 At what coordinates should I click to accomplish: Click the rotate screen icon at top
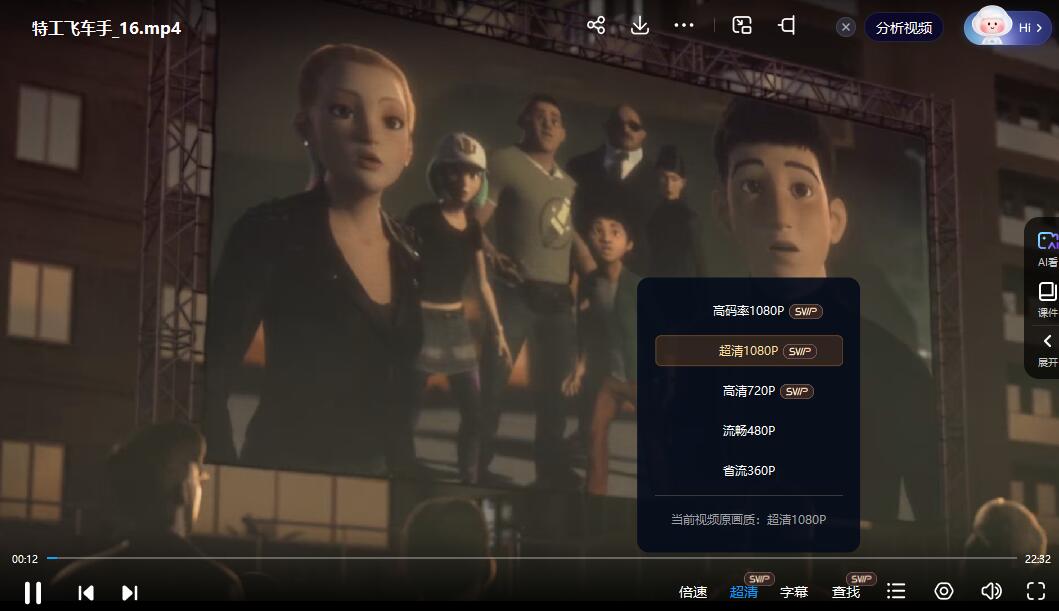pyautogui.click(x=787, y=26)
